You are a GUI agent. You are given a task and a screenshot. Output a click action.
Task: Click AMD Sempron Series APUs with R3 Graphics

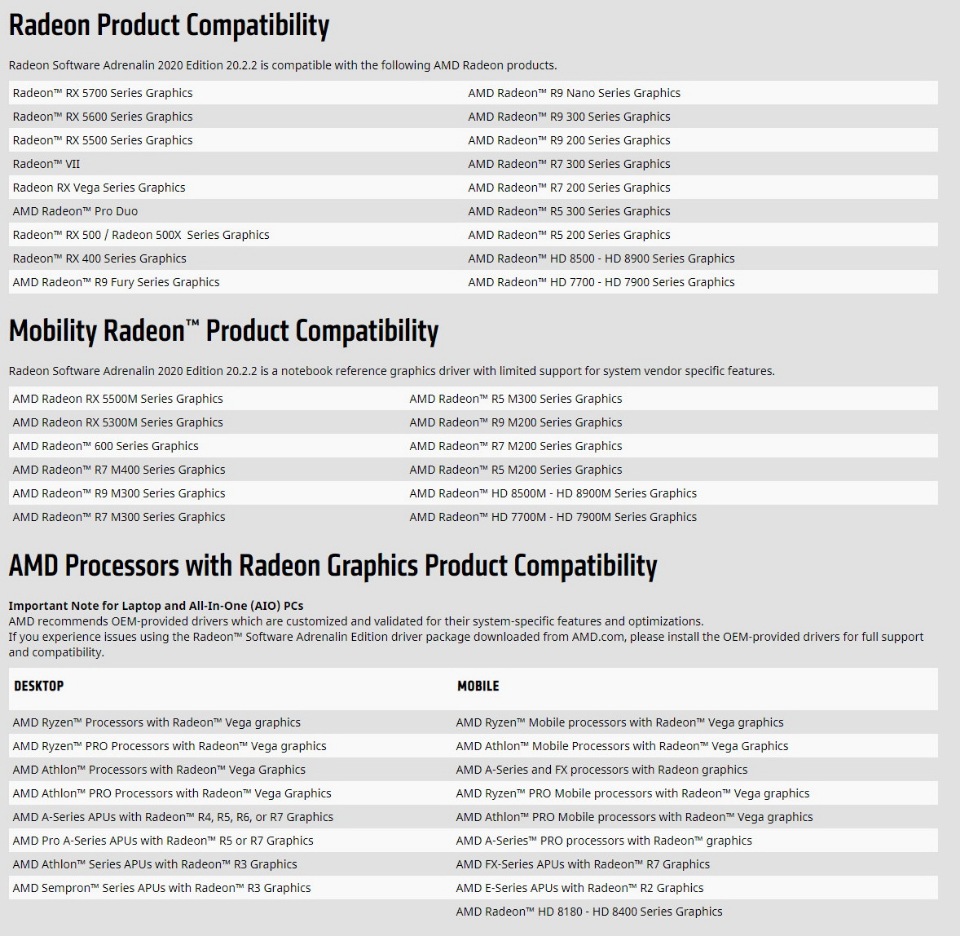click(161, 888)
